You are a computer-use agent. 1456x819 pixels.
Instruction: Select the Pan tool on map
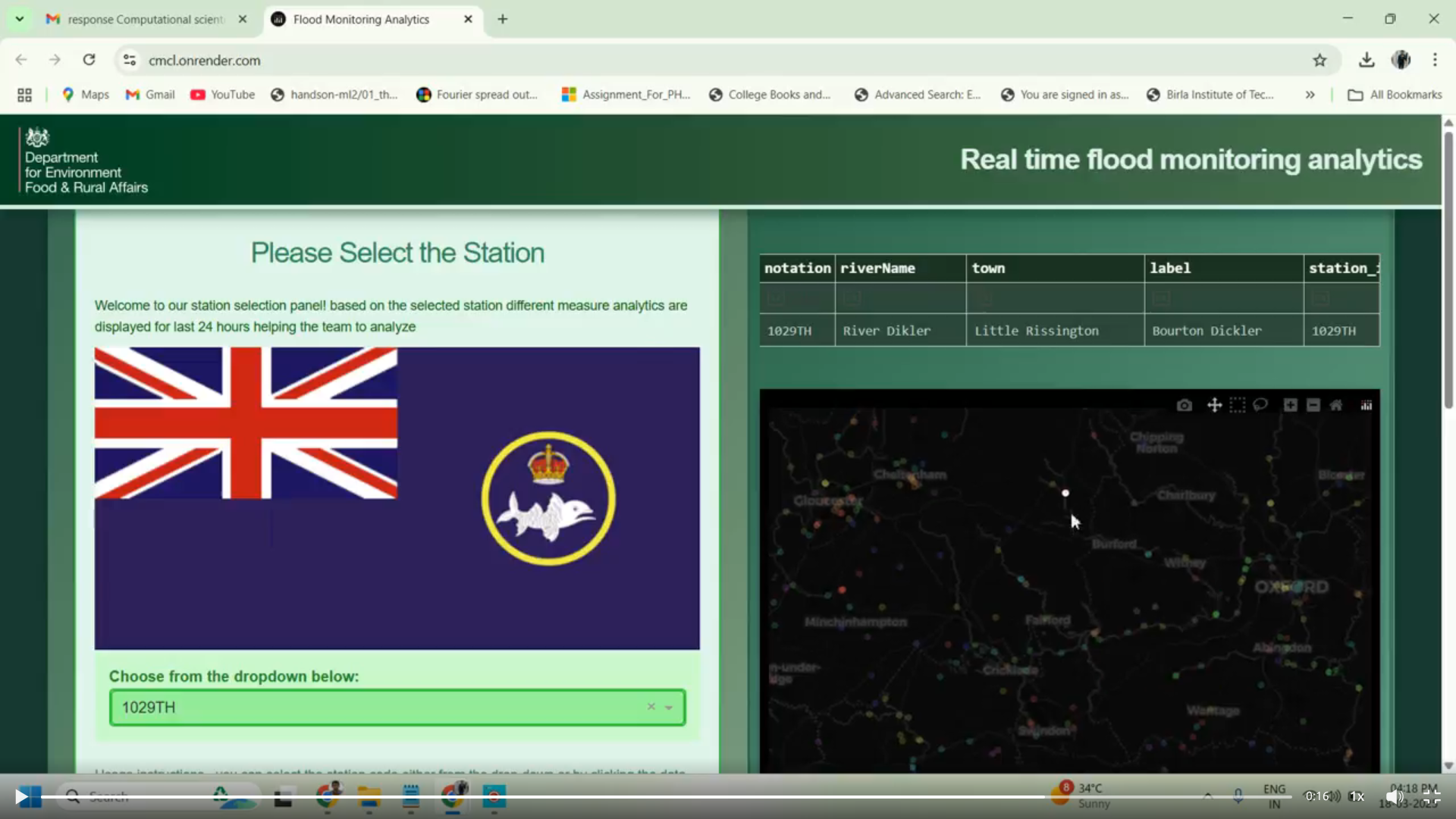[1214, 406]
